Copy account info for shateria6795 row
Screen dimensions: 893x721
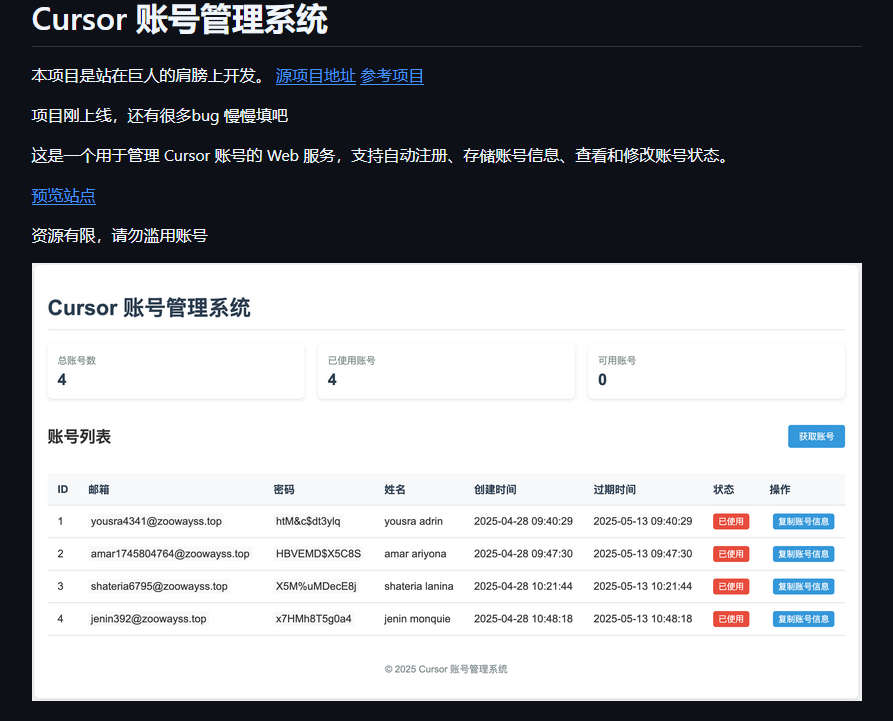tap(803, 586)
